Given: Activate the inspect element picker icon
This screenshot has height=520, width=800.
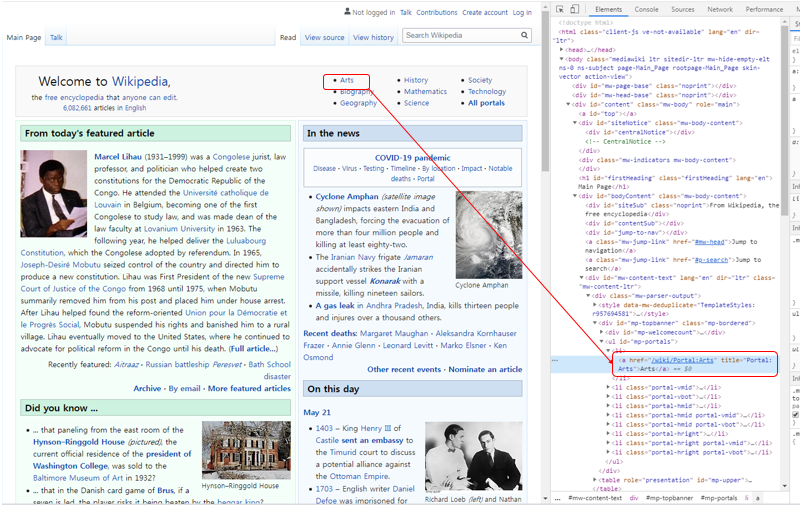Looking at the screenshot, I should [560, 9].
